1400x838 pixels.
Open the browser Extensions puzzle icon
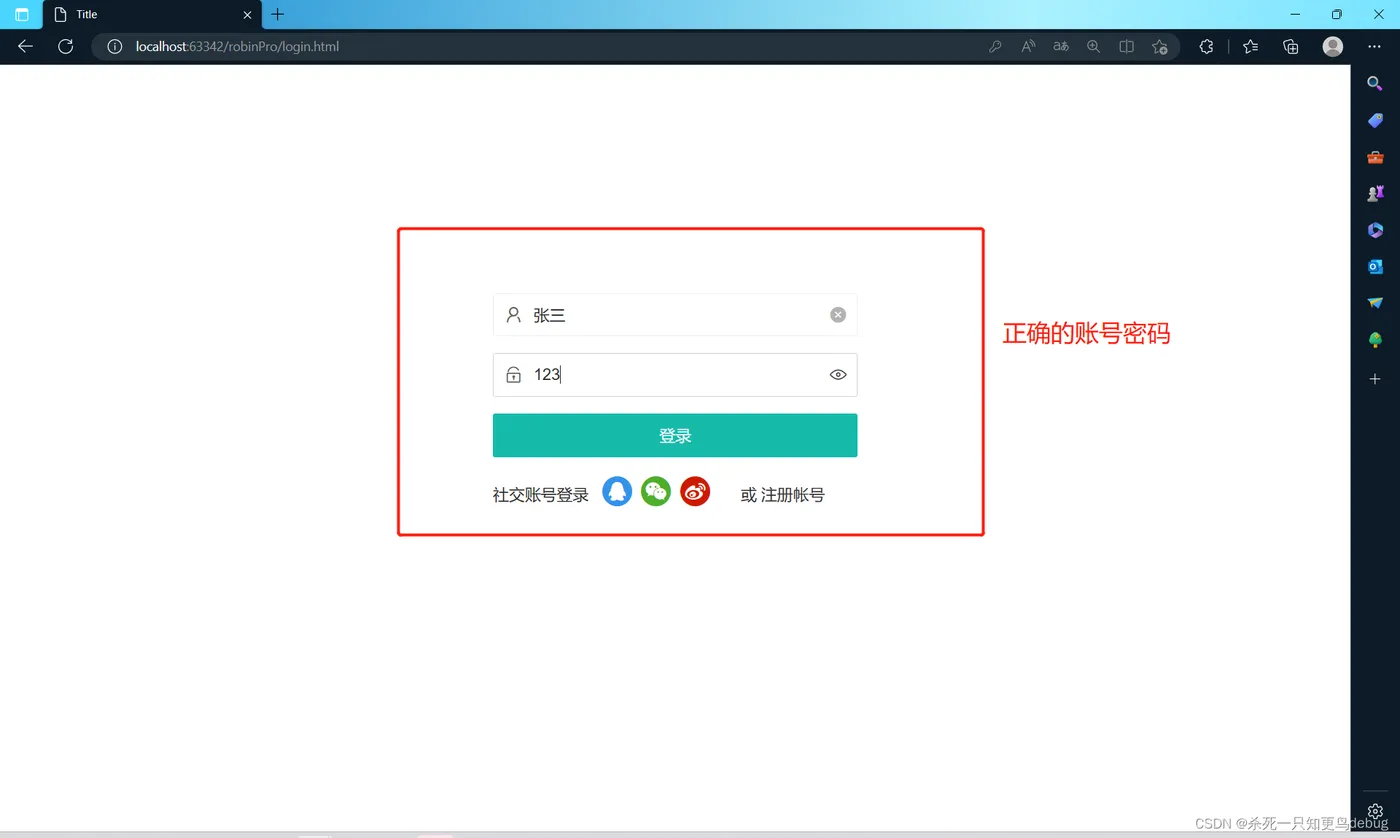point(1206,46)
